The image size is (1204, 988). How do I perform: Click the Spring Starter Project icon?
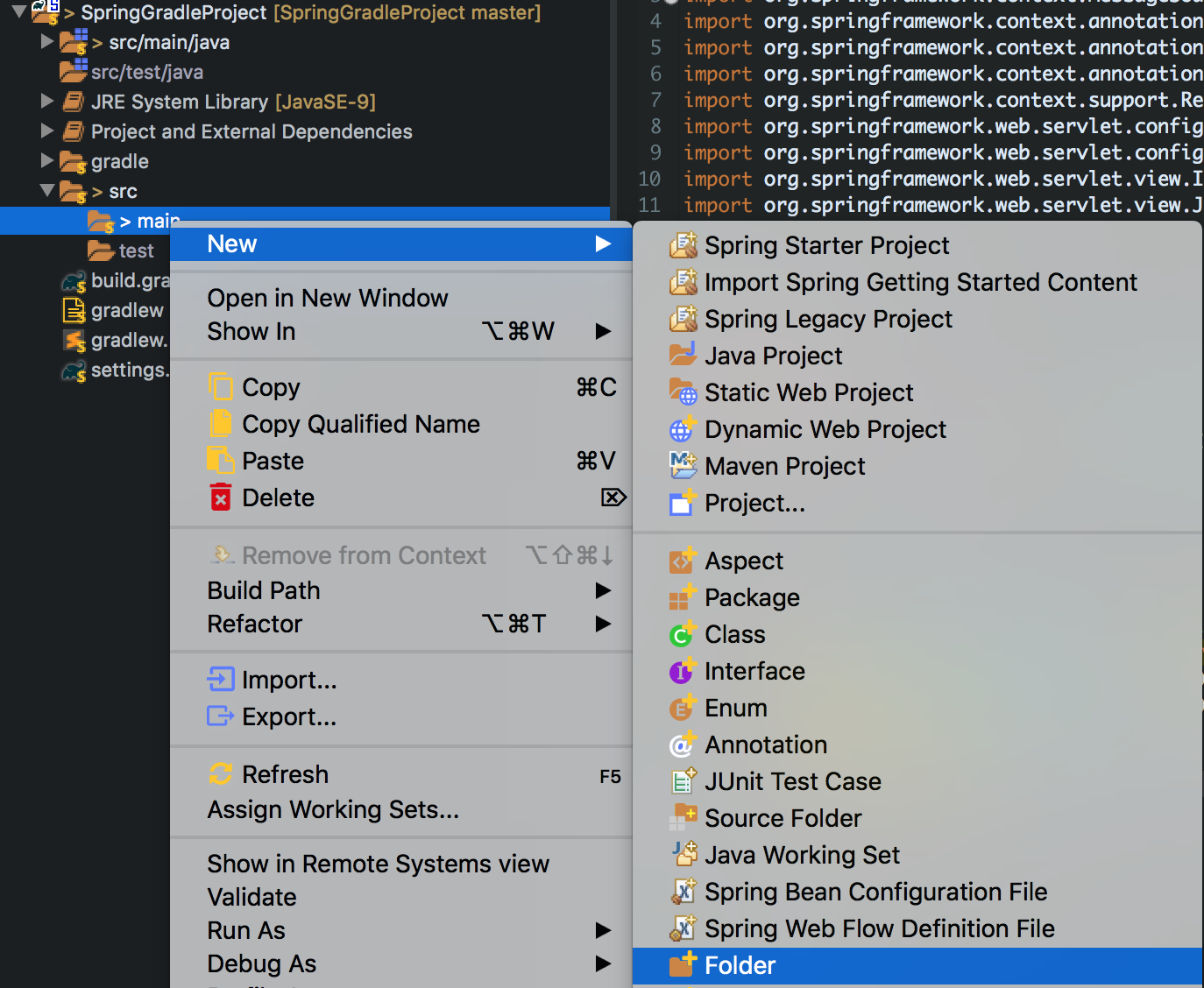point(683,245)
